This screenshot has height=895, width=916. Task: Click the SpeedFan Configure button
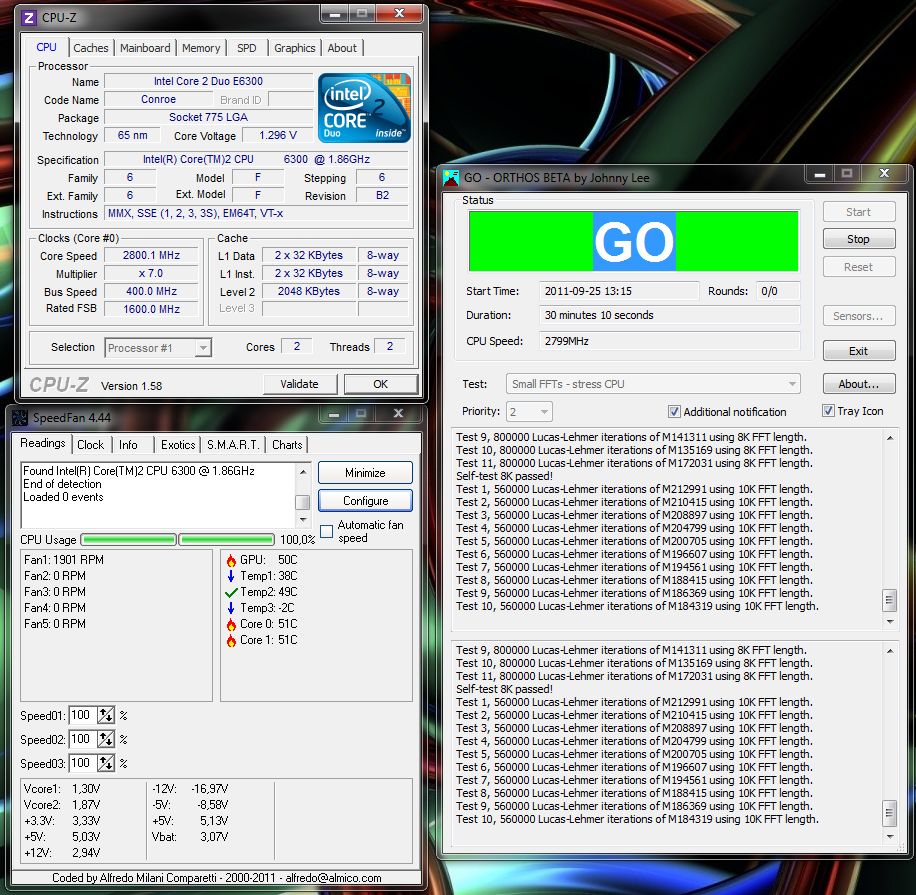coord(365,501)
